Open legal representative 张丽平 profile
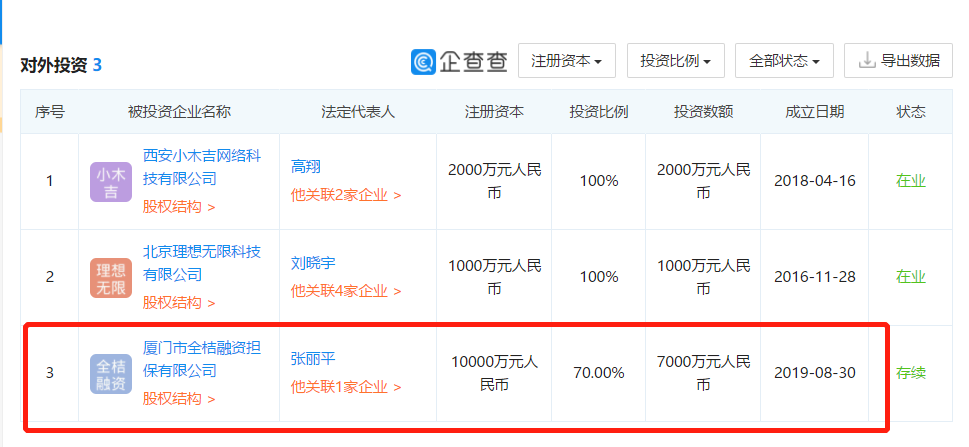 pos(313,359)
